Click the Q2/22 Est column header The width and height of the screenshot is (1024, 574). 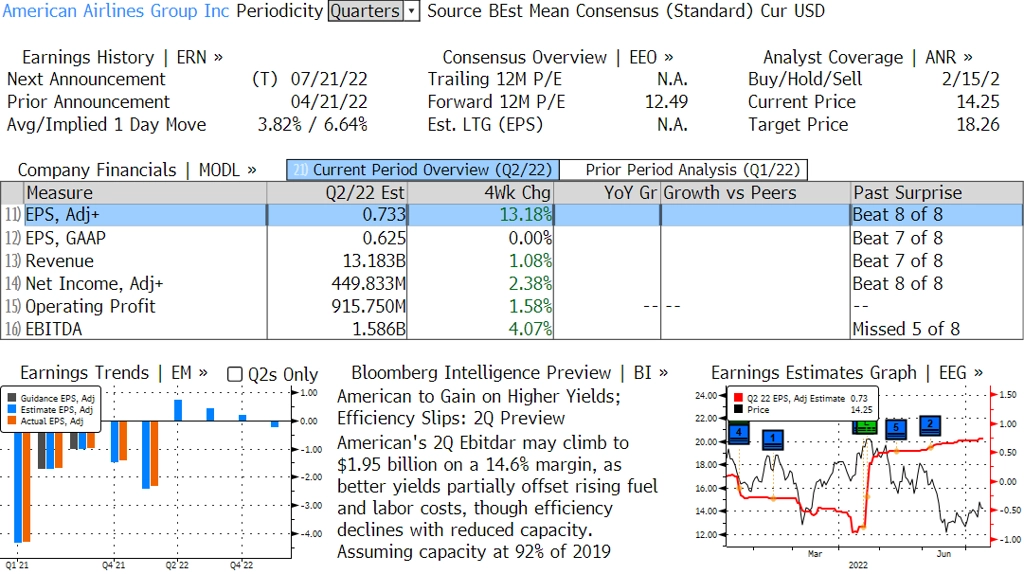(337, 193)
